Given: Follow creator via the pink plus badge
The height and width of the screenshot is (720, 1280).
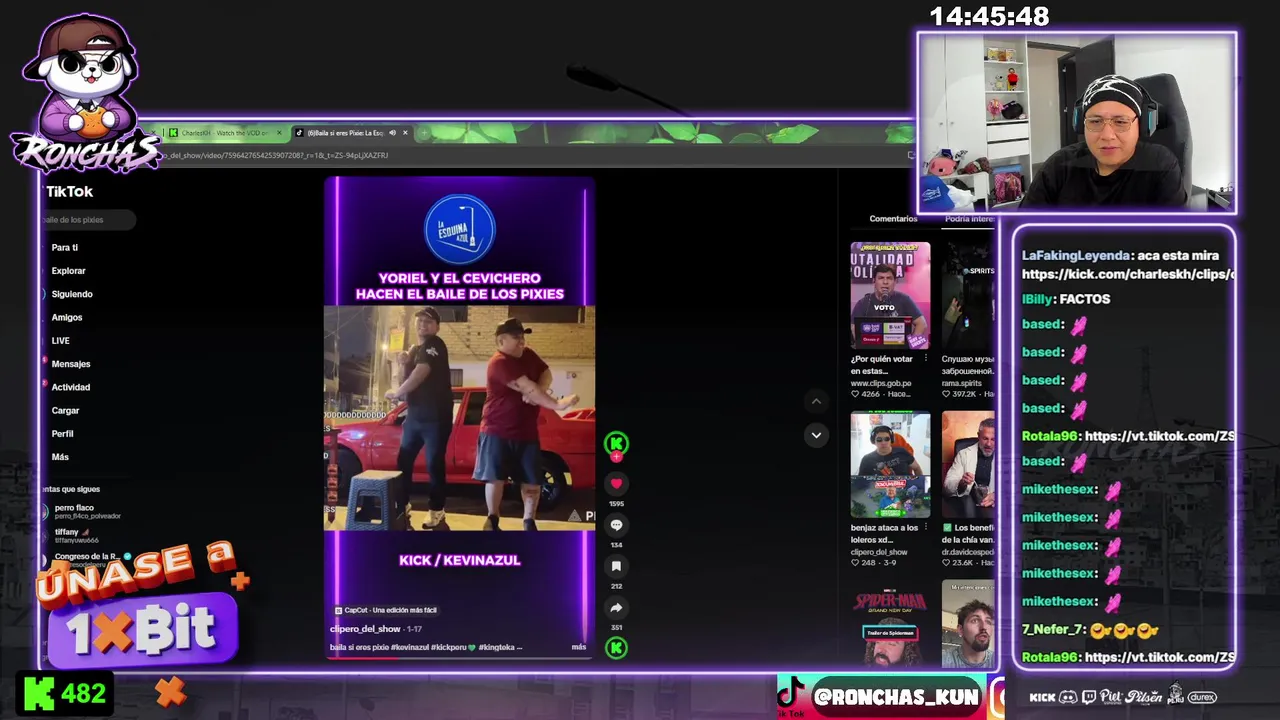Looking at the screenshot, I should coord(616,456).
